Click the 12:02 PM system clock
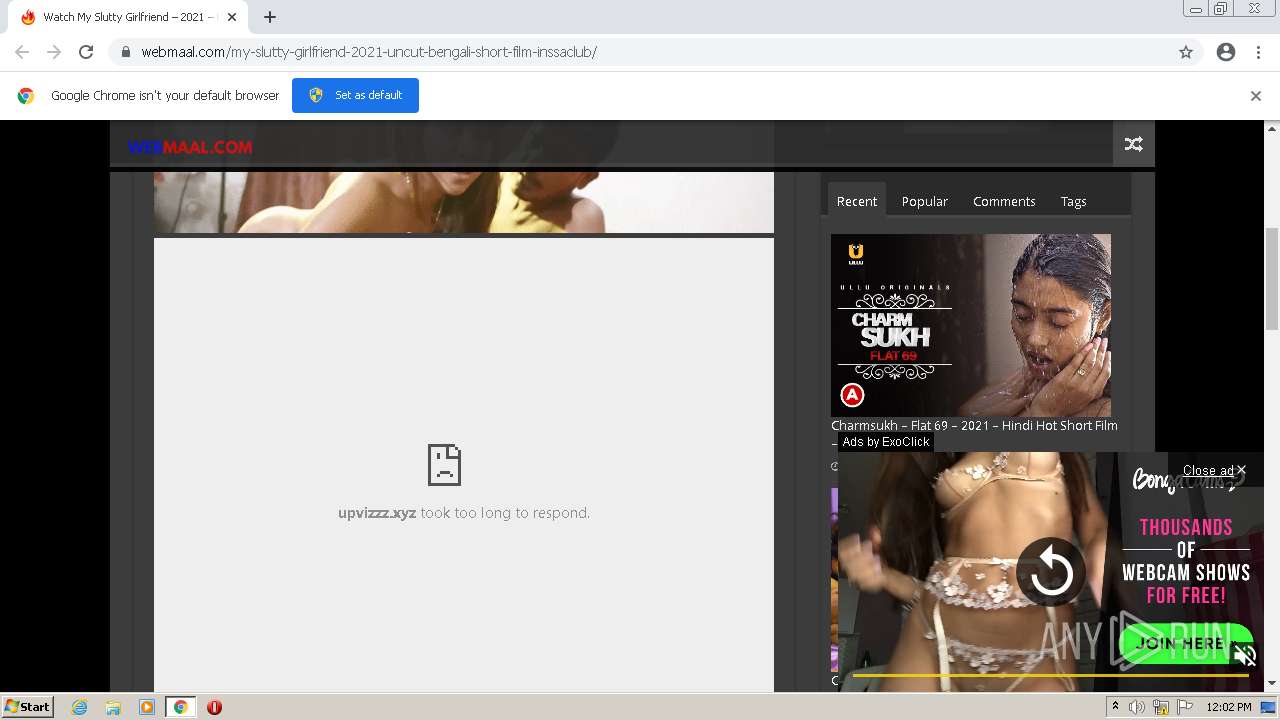Viewport: 1280px width, 720px height. [1229, 707]
